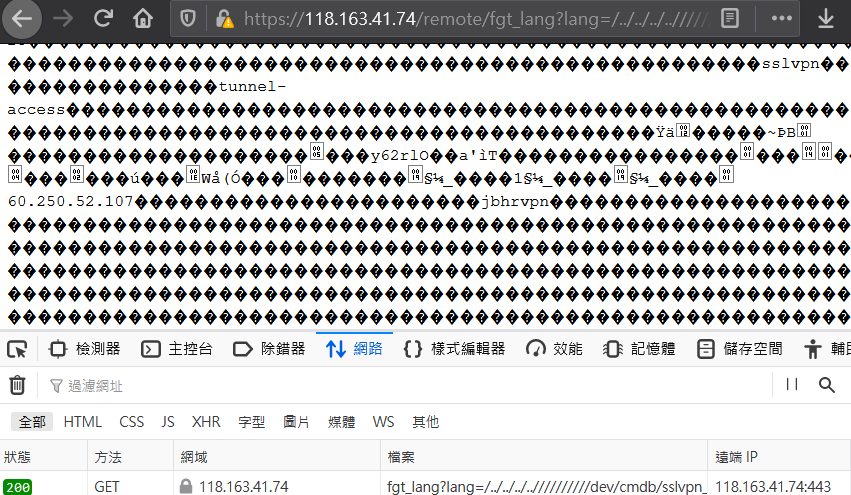The width and height of the screenshot is (851, 495).
Task: Open the 儲存空間 storage tab
Action: pos(740,349)
